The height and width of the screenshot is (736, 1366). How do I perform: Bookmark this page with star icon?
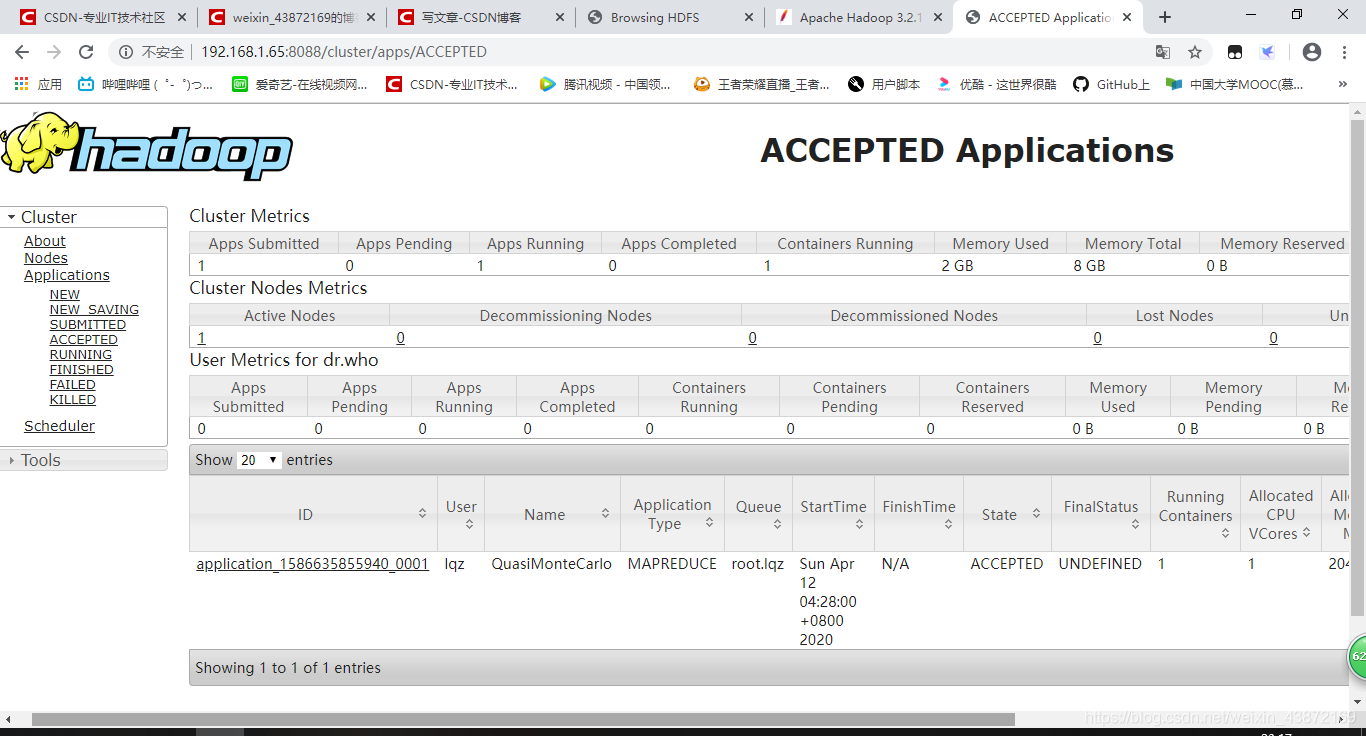(1195, 52)
